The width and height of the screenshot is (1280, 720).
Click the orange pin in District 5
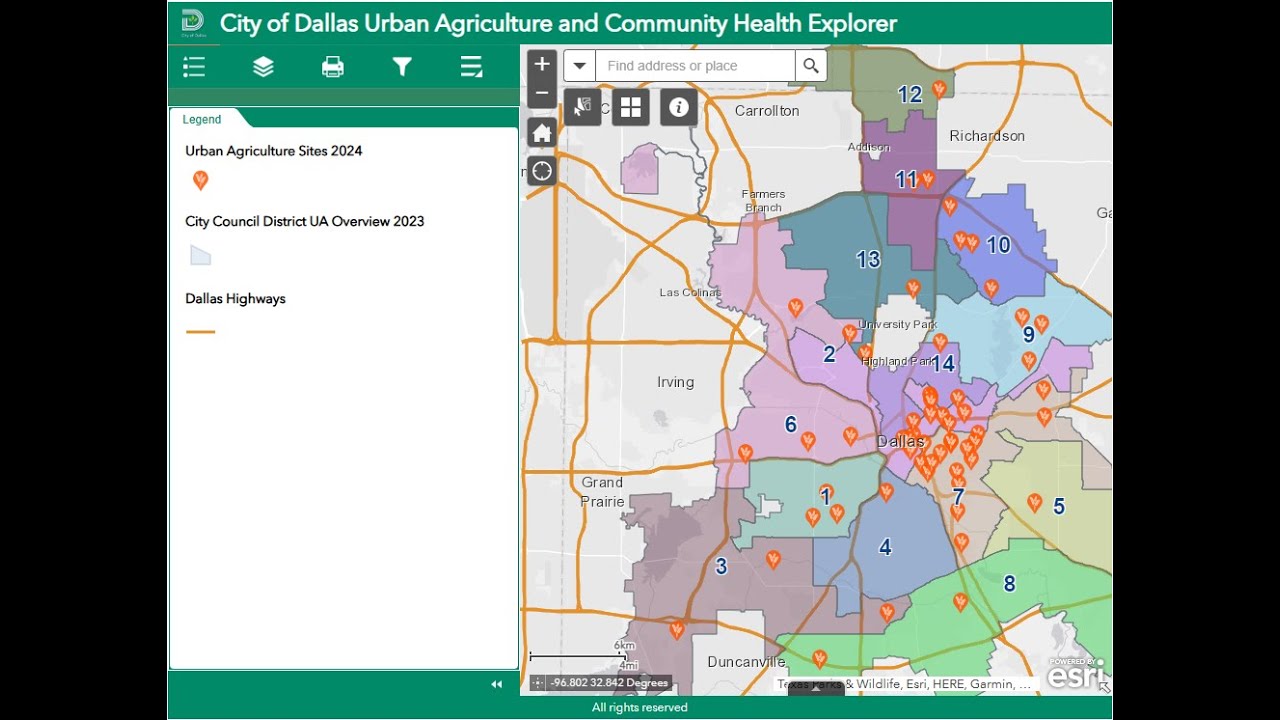point(1035,502)
